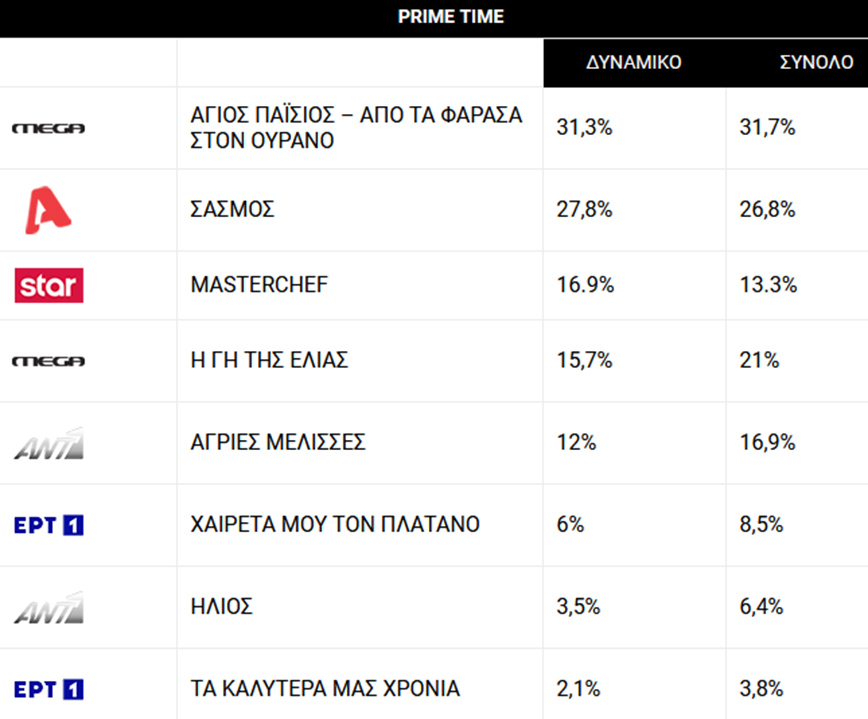Select the ΗΛΙΟΣ program title
The image size is (868, 719).
pos(222,607)
